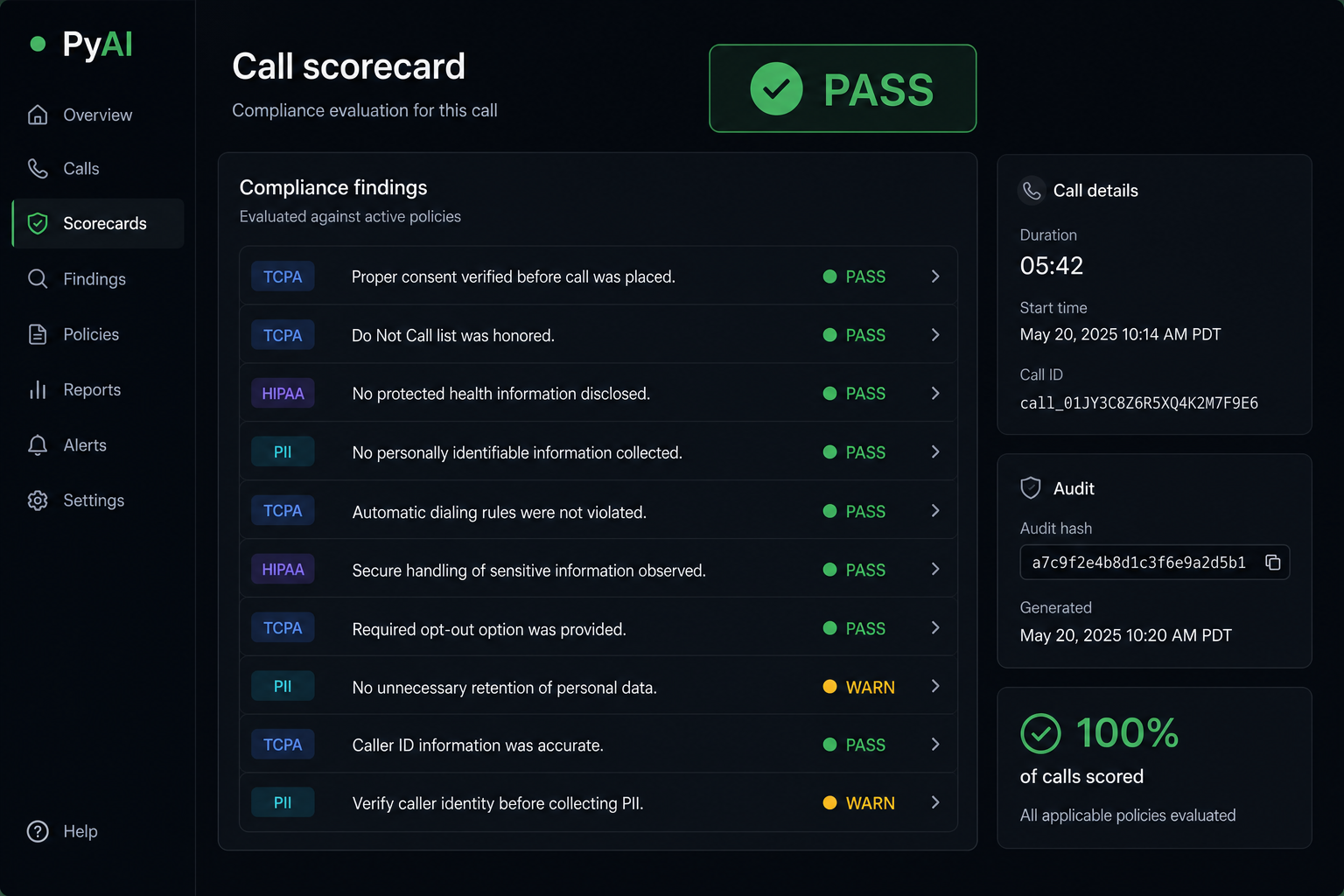Click 'Required opt-out option was provided.' text

(489, 630)
